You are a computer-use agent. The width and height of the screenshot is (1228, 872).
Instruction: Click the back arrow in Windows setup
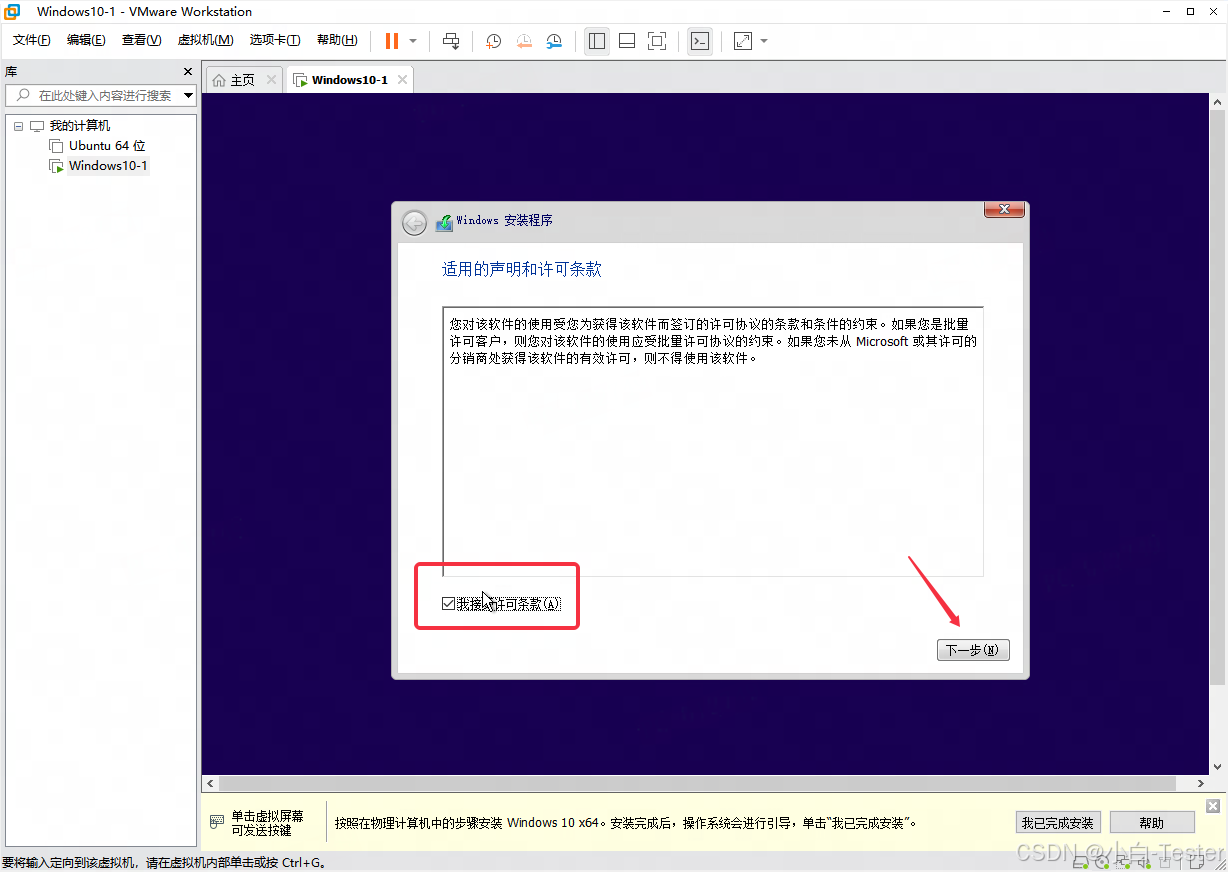pos(414,223)
